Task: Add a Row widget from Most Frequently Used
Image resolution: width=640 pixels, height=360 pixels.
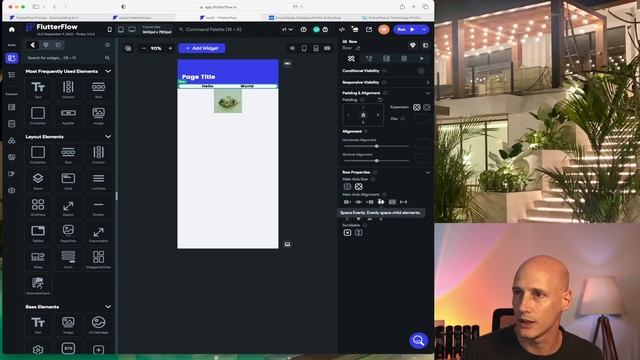Action: click(x=98, y=89)
